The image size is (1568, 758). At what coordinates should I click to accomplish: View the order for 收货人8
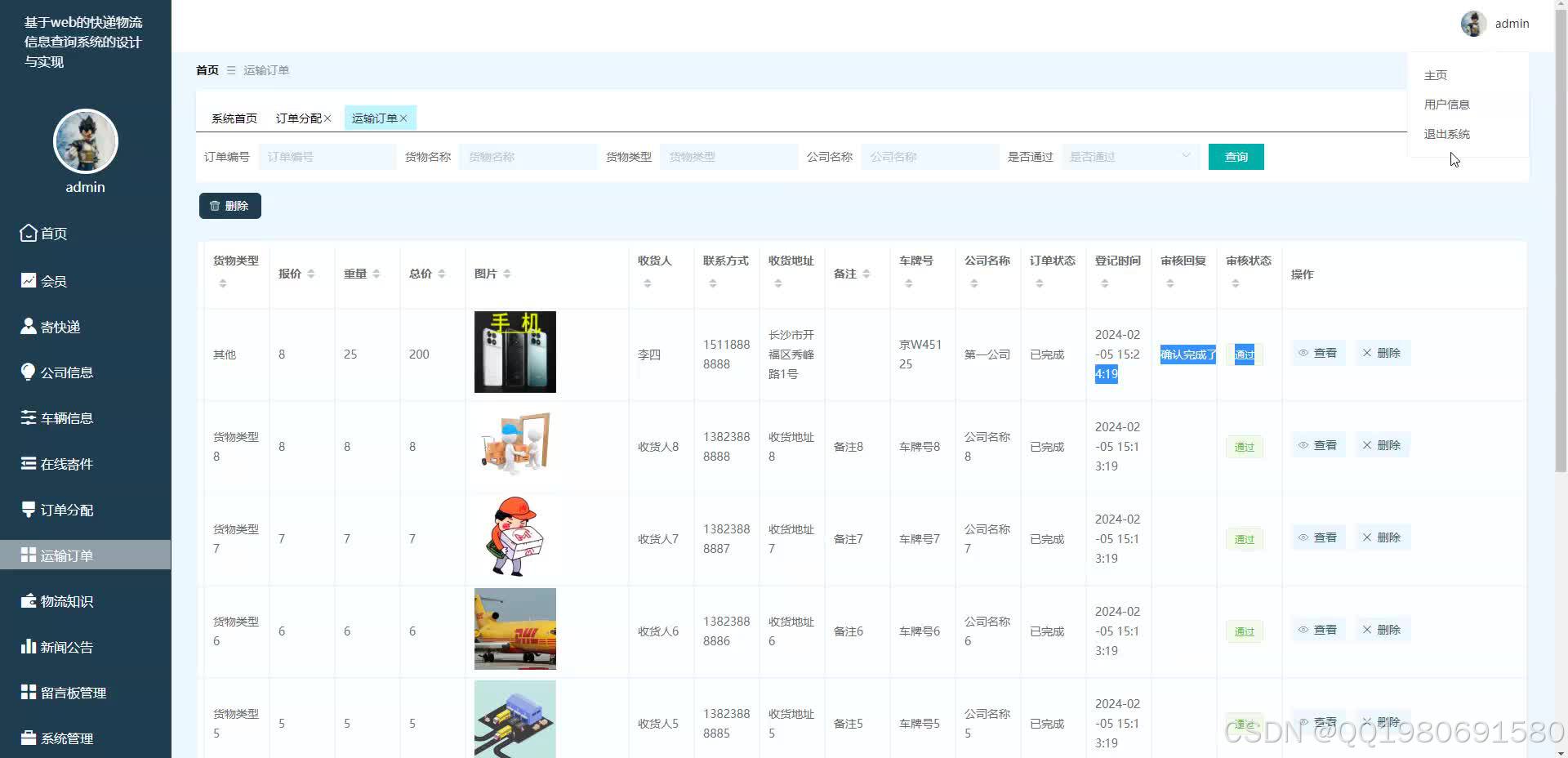point(1318,445)
